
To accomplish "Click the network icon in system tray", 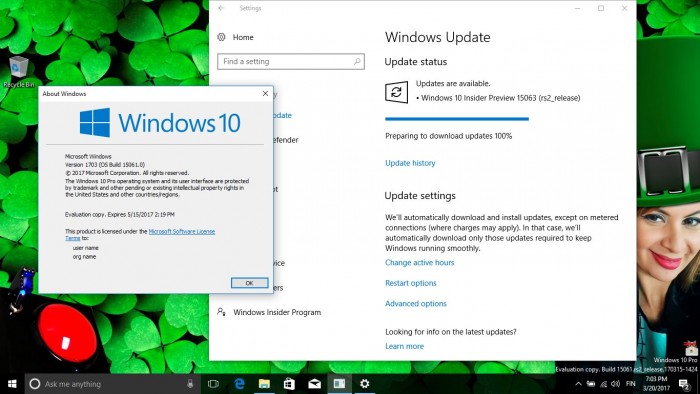I will [604, 384].
